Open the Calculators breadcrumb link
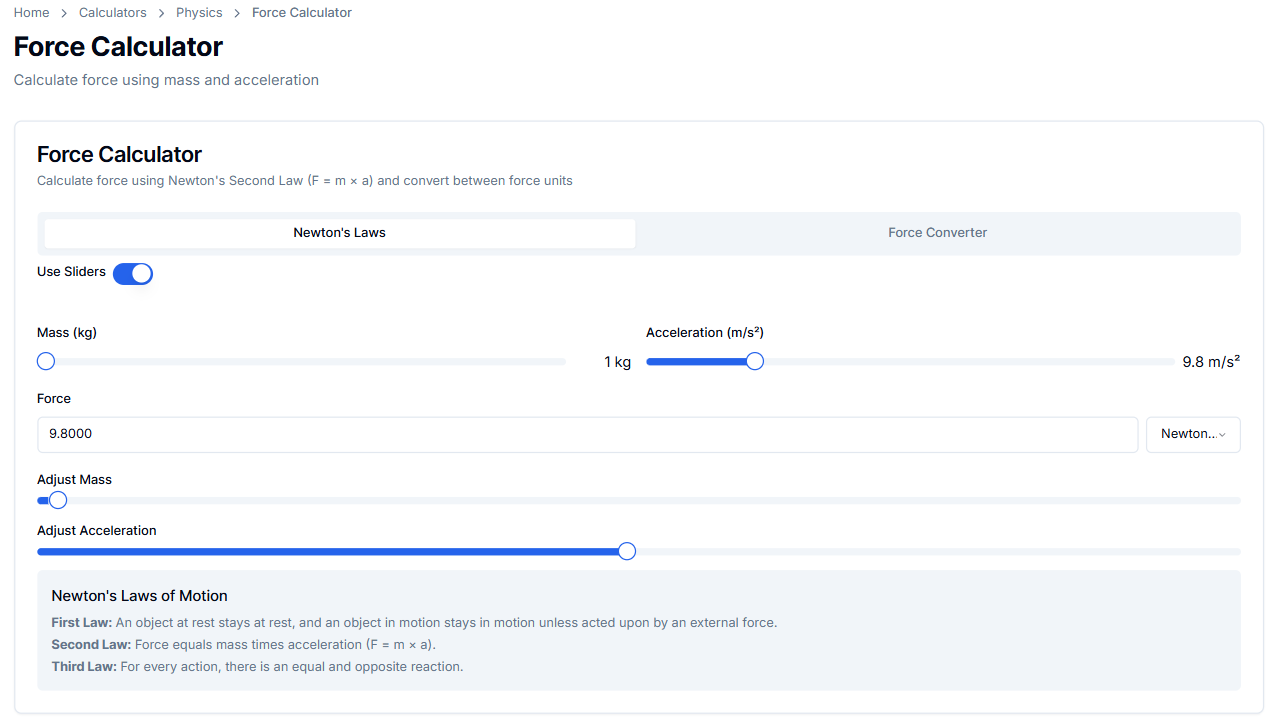 click(112, 12)
